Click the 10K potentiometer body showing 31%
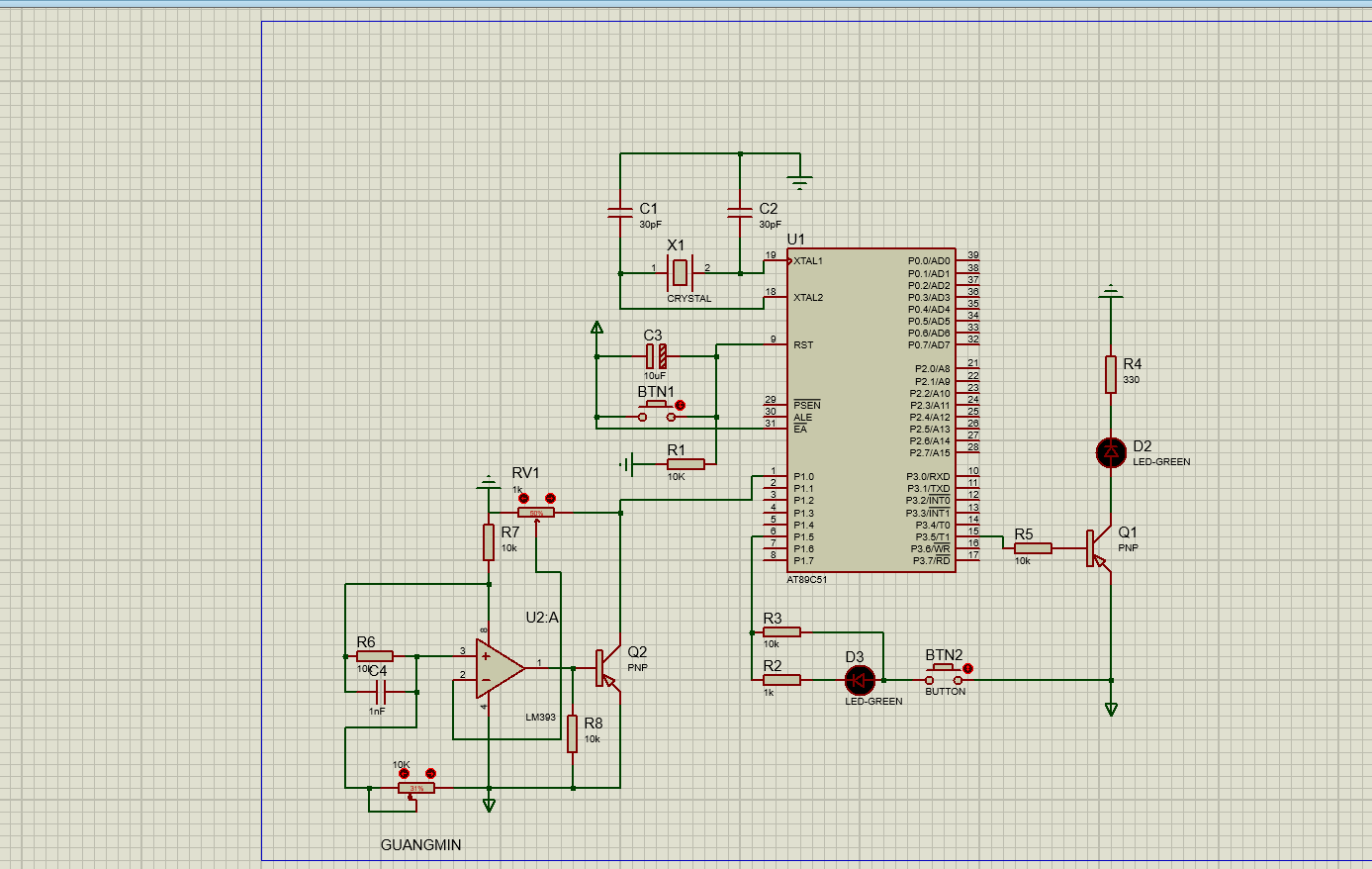The width and height of the screenshot is (1372, 869). [x=416, y=788]
